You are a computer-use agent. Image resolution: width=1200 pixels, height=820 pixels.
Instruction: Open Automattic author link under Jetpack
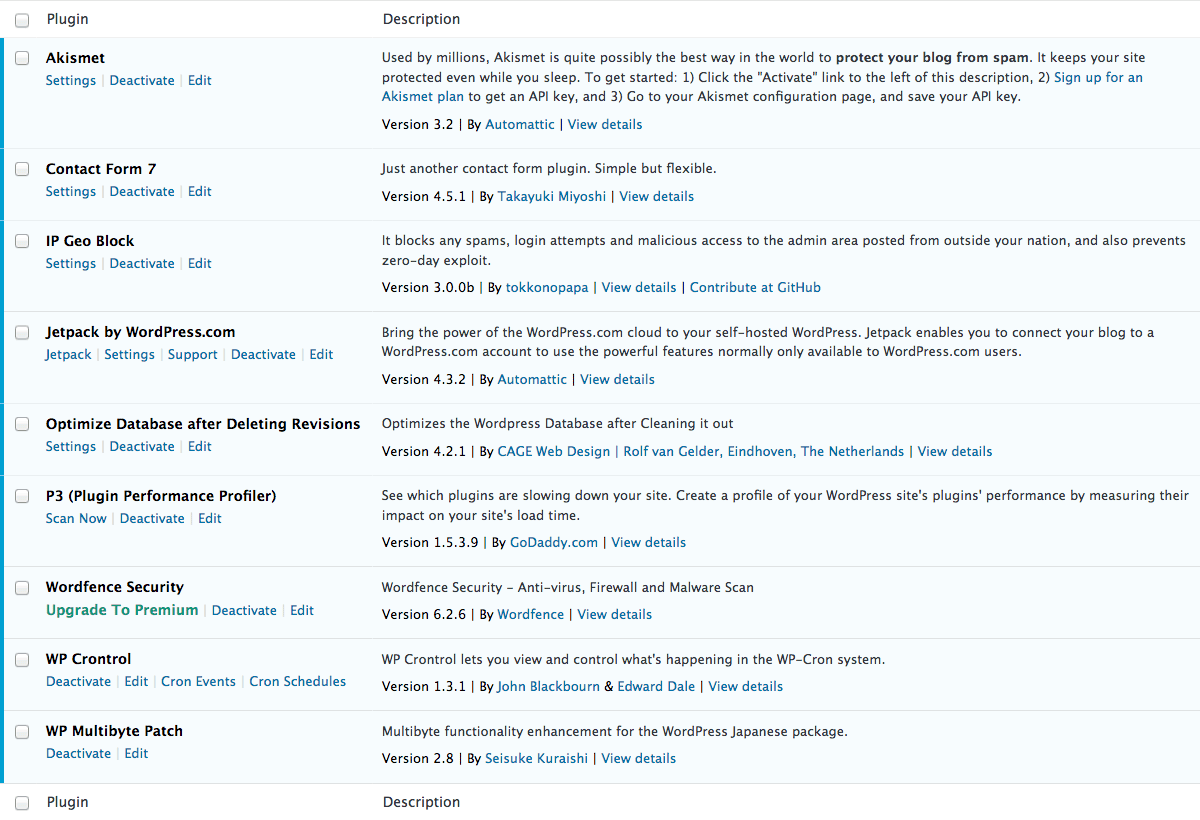pyautogui.click(x=533, y=380)
